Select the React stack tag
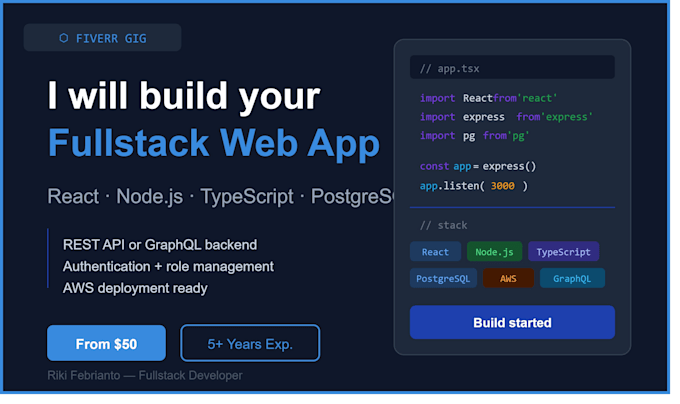The height and width of the screenshot is (404, 680). [x=435, y=252]
